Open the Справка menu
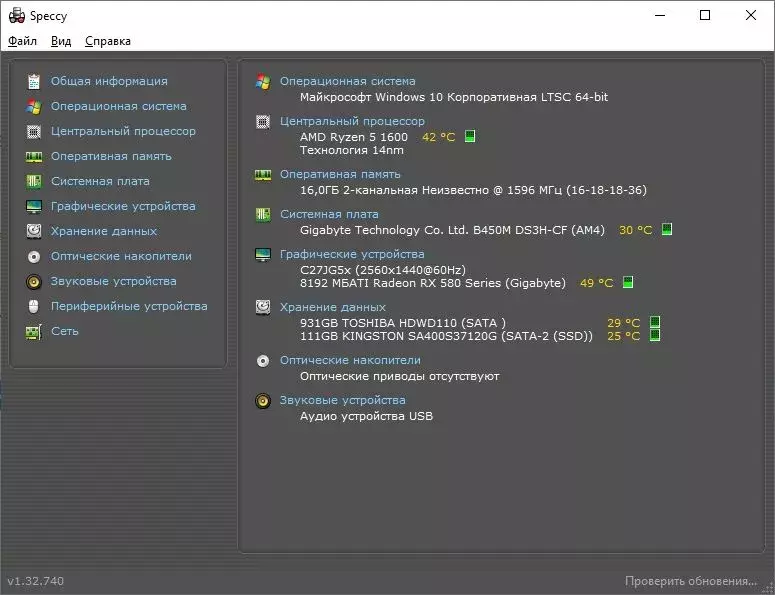 108,41
